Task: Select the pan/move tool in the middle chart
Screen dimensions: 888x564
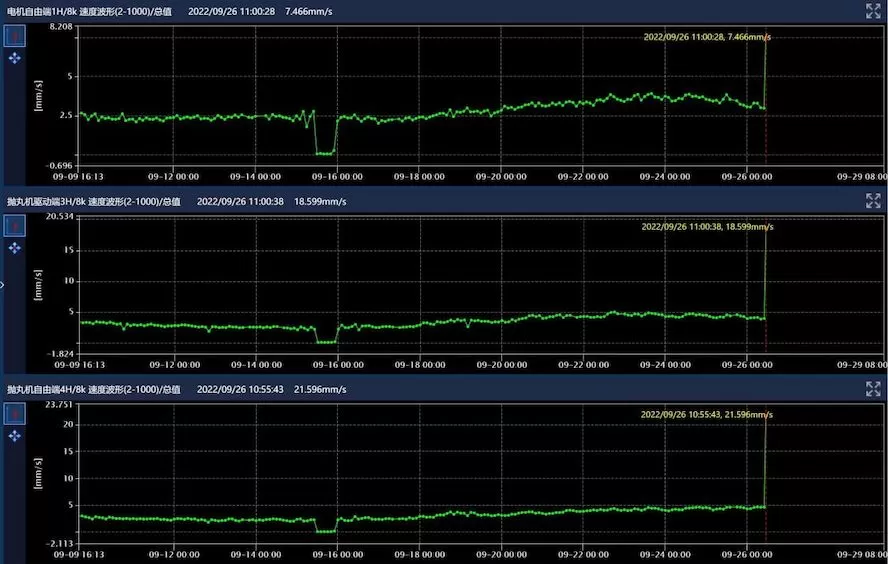Action: click(x=15, y=248)
